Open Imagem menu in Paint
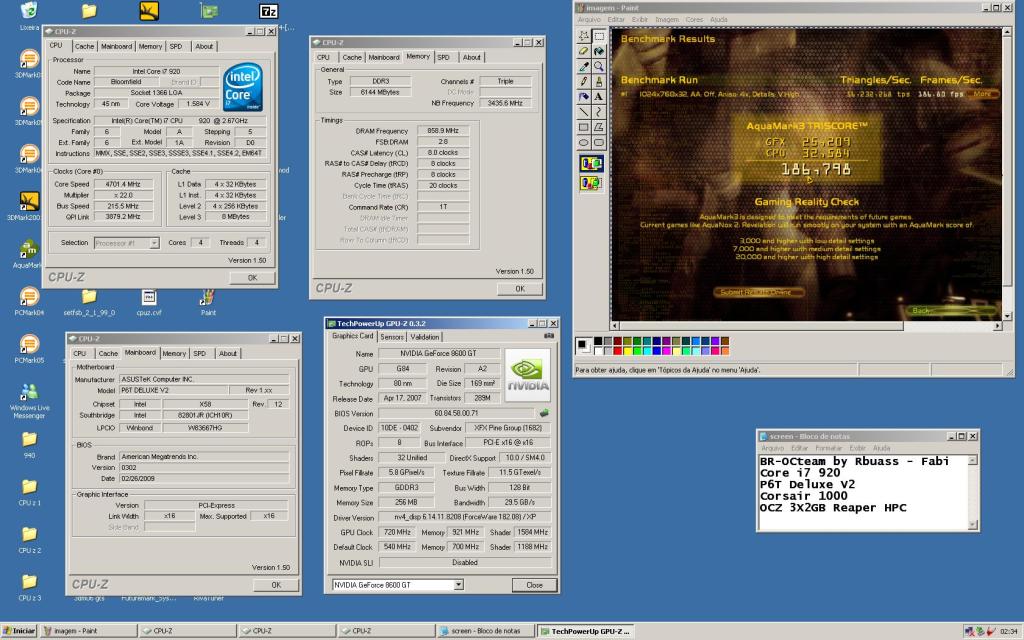Viewport: 1024px width, 640px height. click(667, 20)
